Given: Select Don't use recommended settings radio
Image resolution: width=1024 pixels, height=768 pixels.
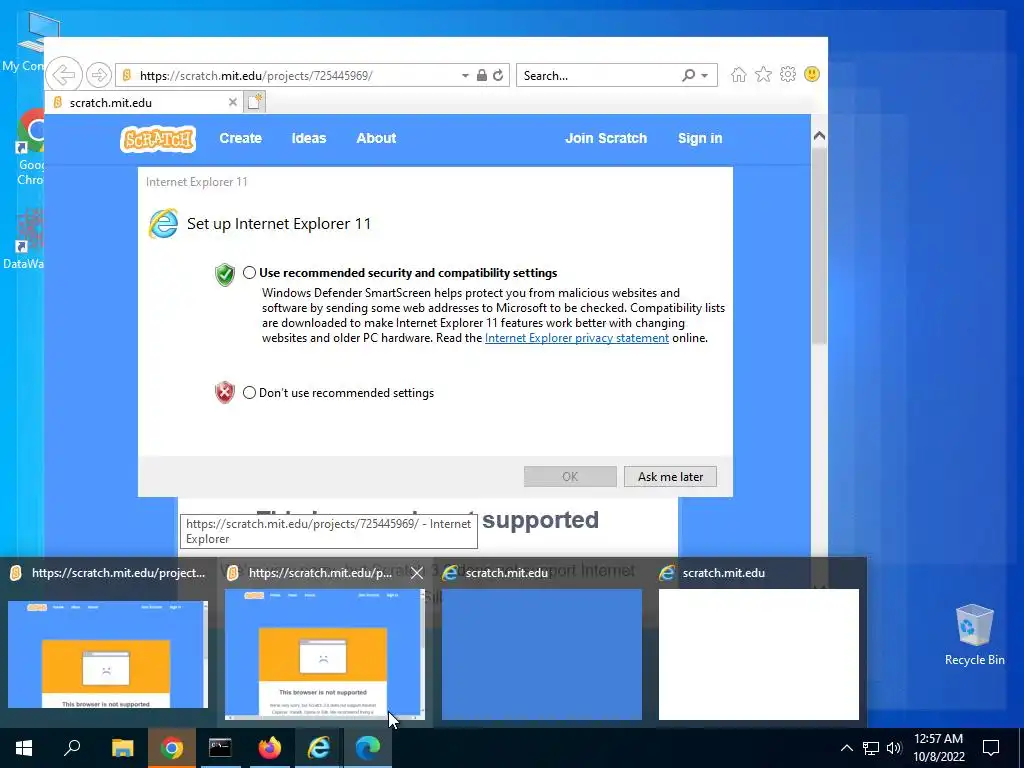Looking at the screenshot, I should pyautogui.click(x=249, y=392).
